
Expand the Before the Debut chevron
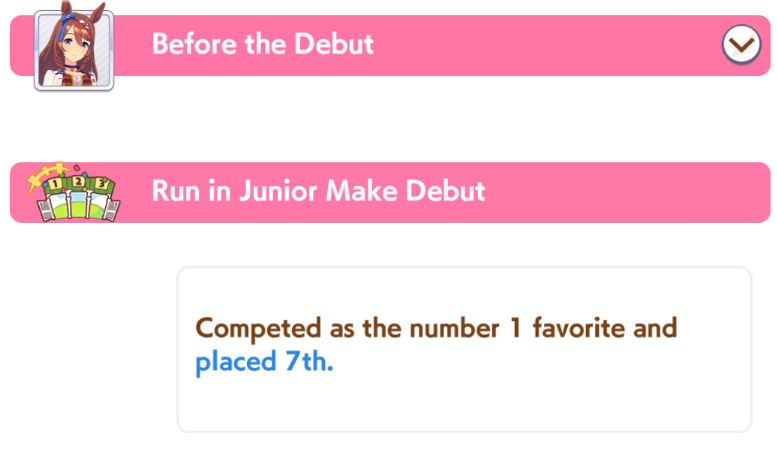740,44
